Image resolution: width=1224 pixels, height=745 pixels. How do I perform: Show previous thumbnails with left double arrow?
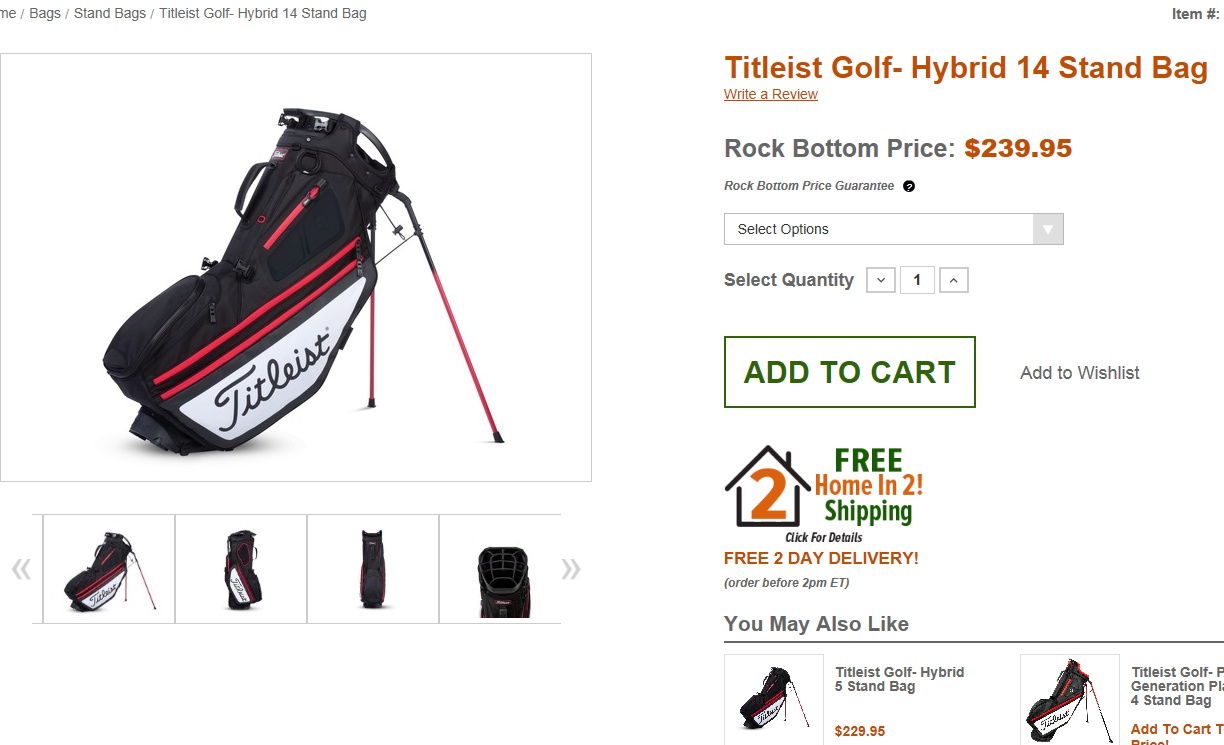[x=21, y=570]
